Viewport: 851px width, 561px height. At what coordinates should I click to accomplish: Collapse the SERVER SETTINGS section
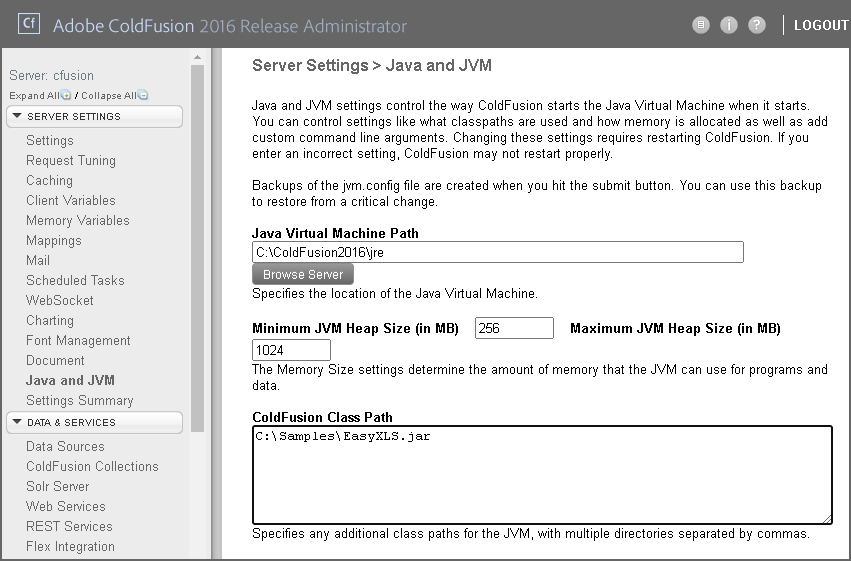(94, 117)
